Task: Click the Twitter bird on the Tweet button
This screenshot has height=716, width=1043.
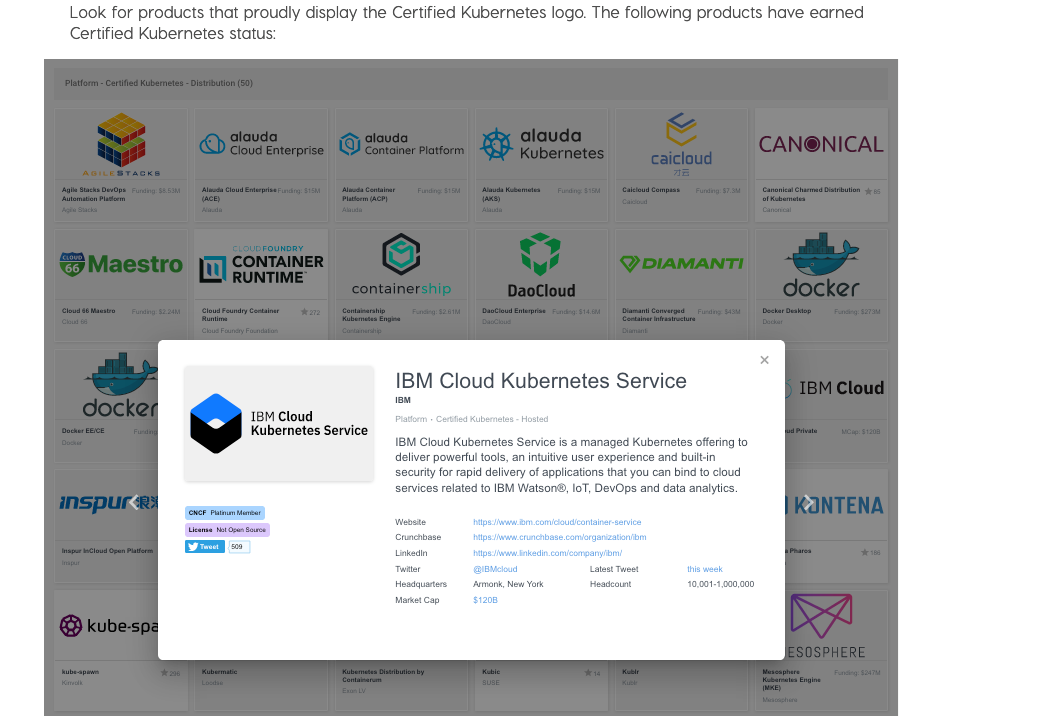Action: pyautogui.click(x=191, y=546)
